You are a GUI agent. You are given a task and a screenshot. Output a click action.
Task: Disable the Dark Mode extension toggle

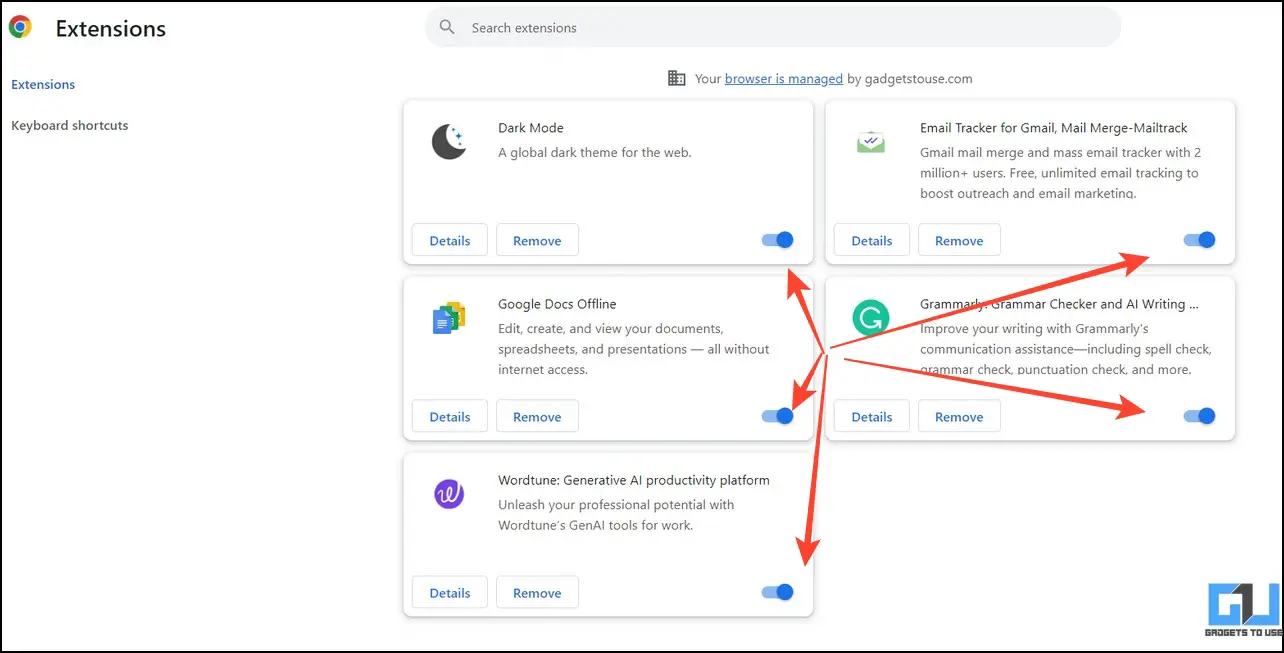(x=777, y=240)
